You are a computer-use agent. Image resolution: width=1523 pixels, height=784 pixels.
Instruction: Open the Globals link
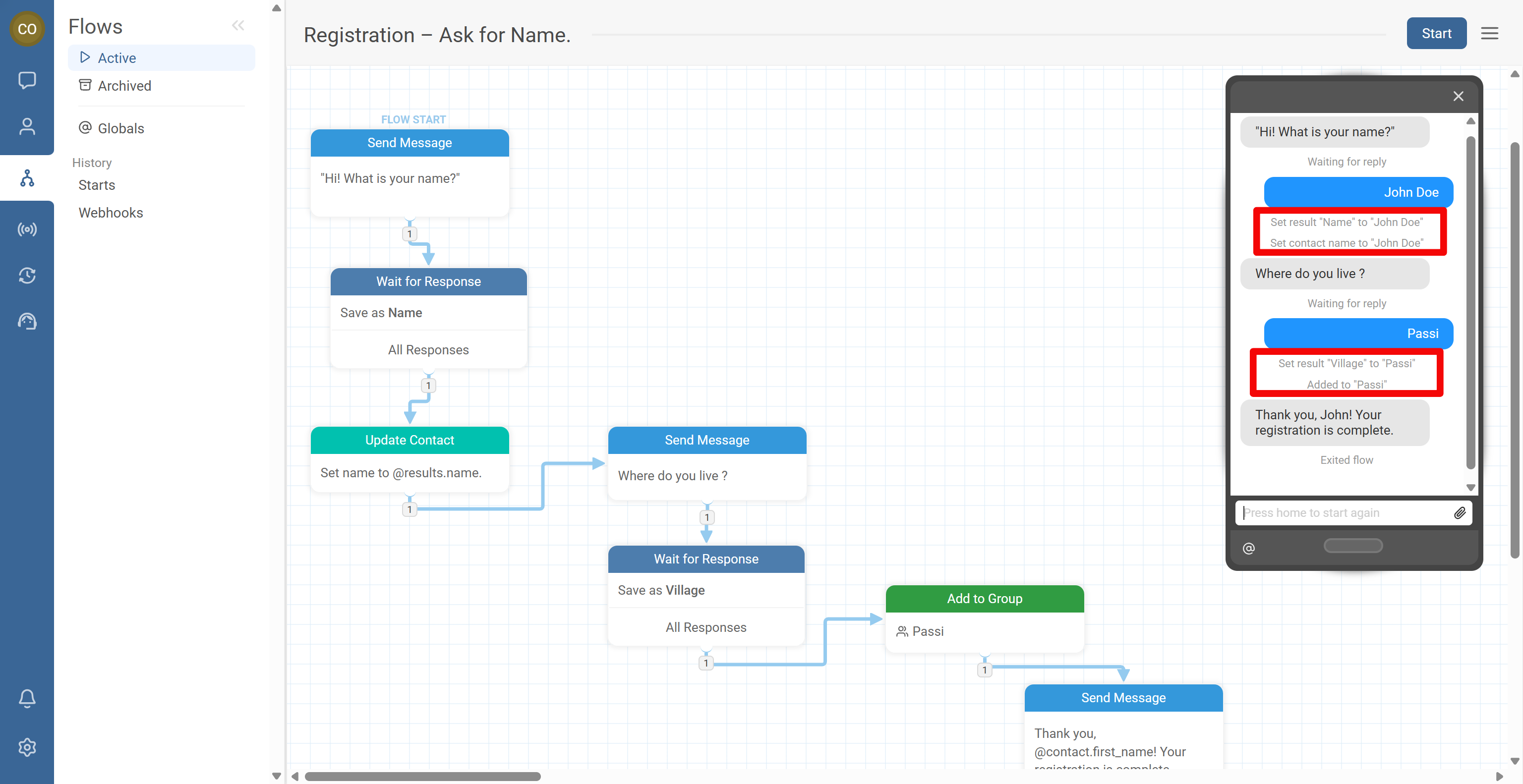pos(120,128)
